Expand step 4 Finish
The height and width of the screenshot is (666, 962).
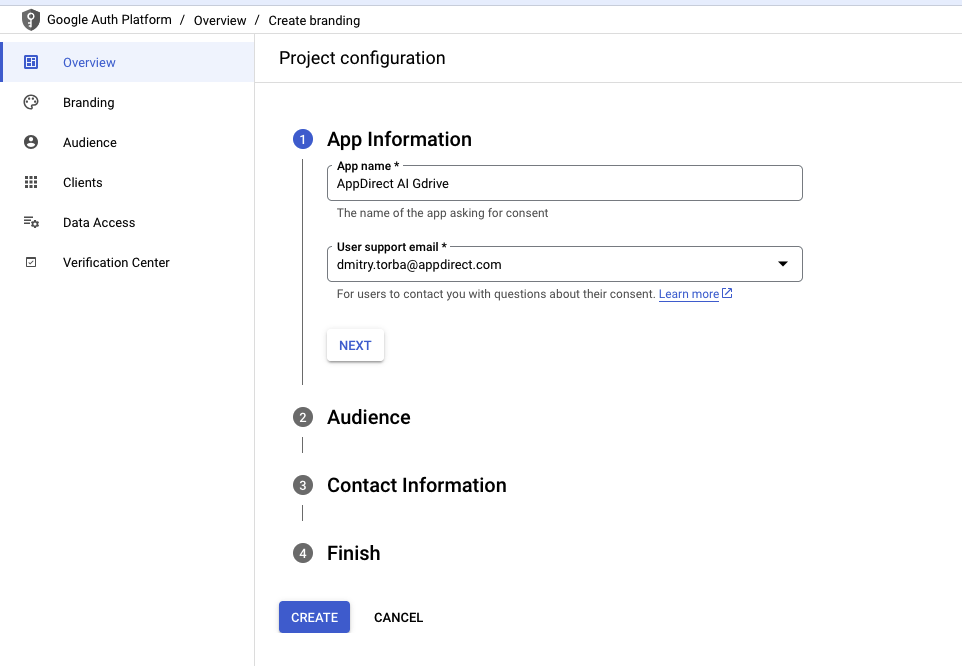click(x=353, y=553)
